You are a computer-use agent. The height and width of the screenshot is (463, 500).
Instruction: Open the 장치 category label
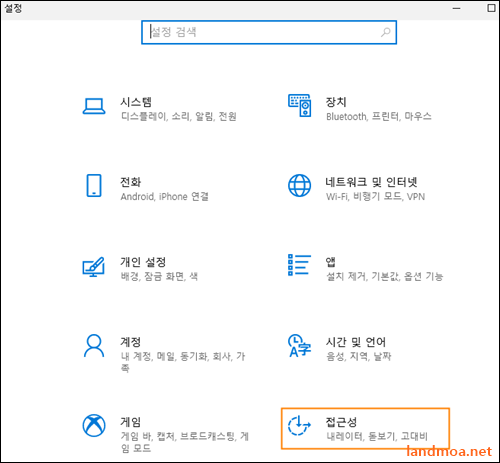tap(336, 102)
